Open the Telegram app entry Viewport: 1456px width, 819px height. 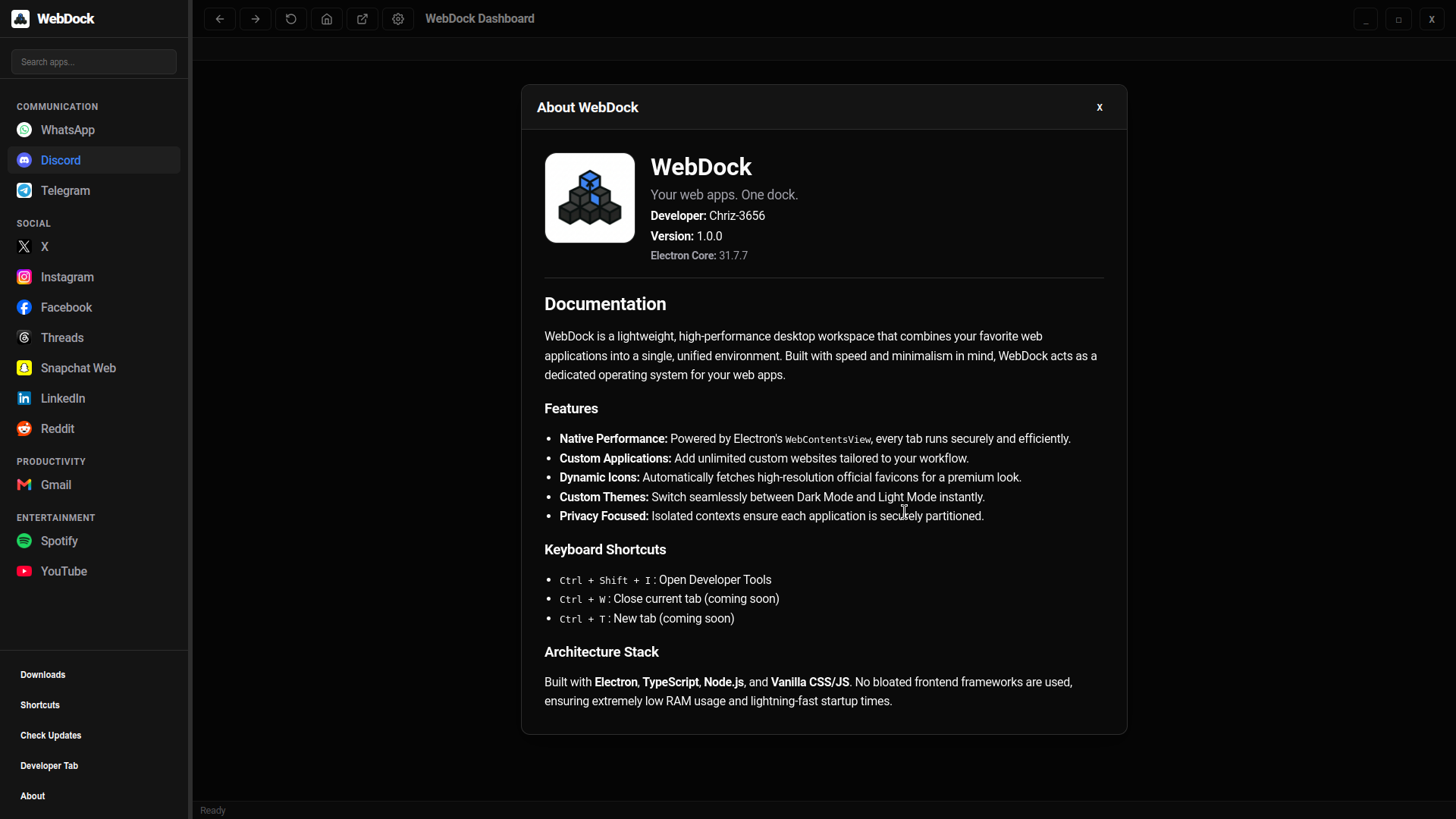click(94, 190)
